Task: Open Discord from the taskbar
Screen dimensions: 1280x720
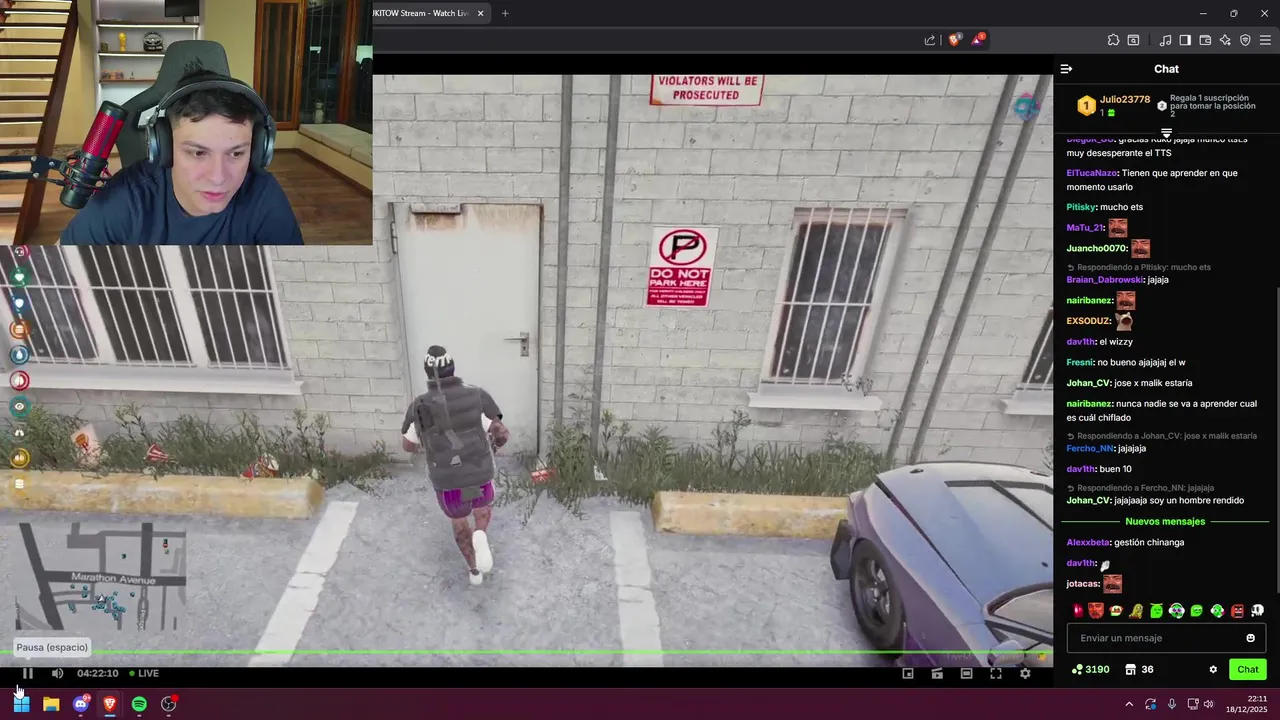Action: coord(81,704)
